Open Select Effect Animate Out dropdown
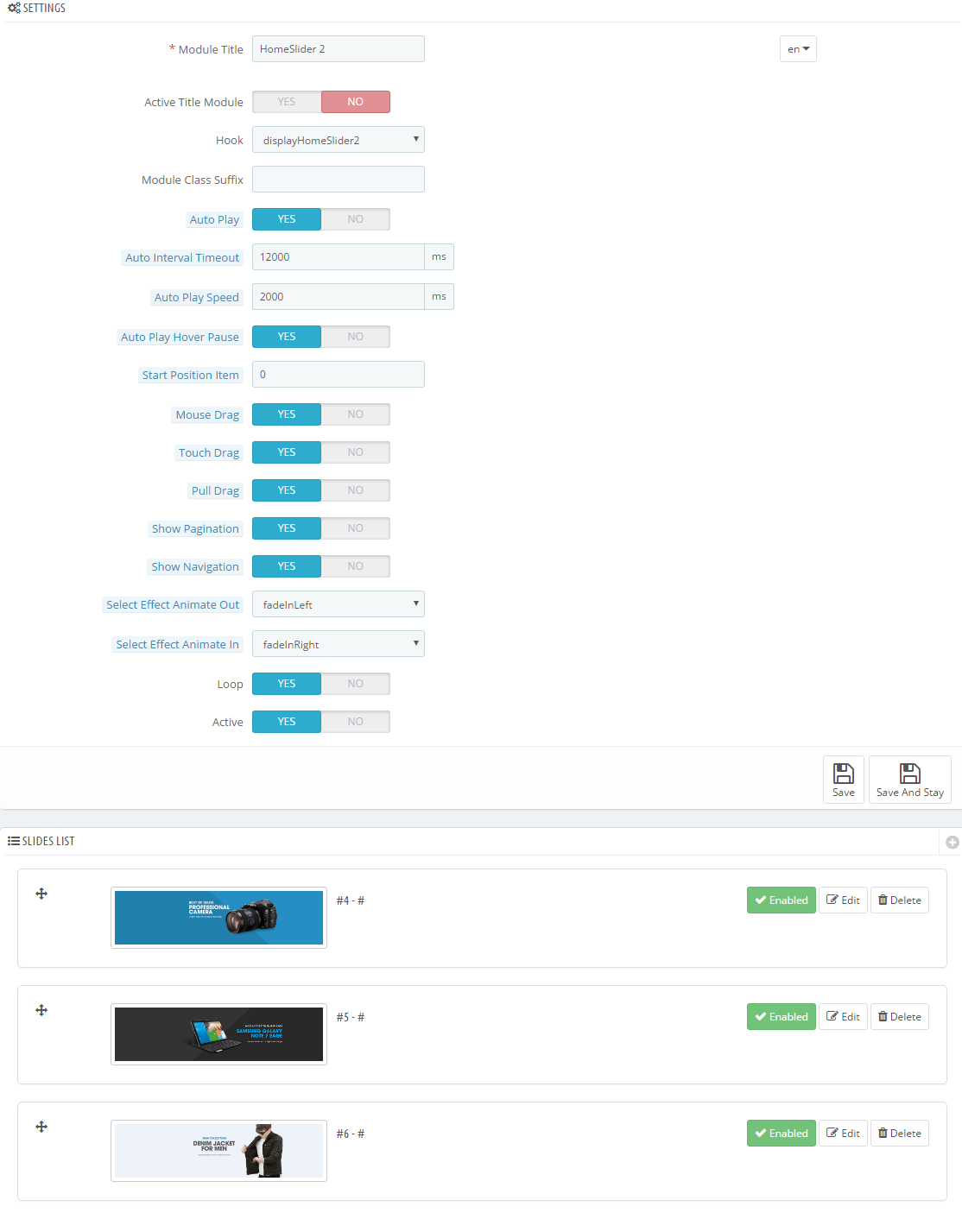 click(339, 604)
